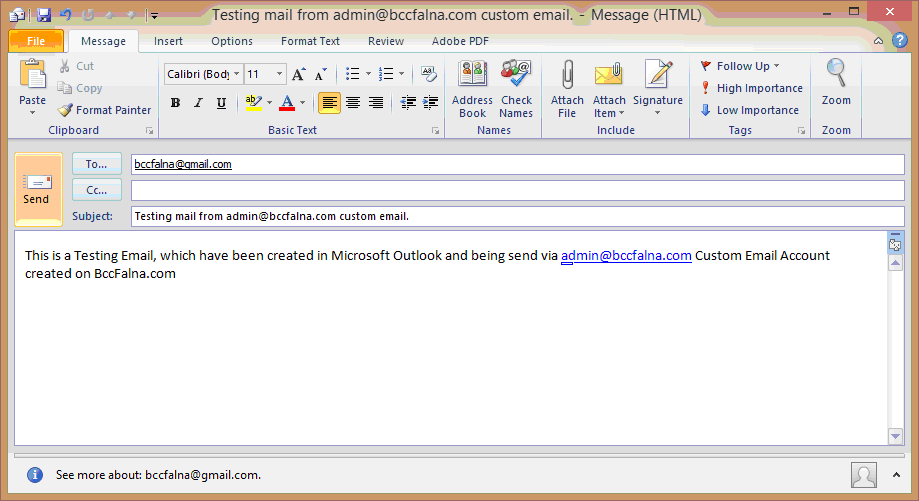This screenshot has width=919, height=501.
Task: Send the email
Action: [x=38, y=189]
